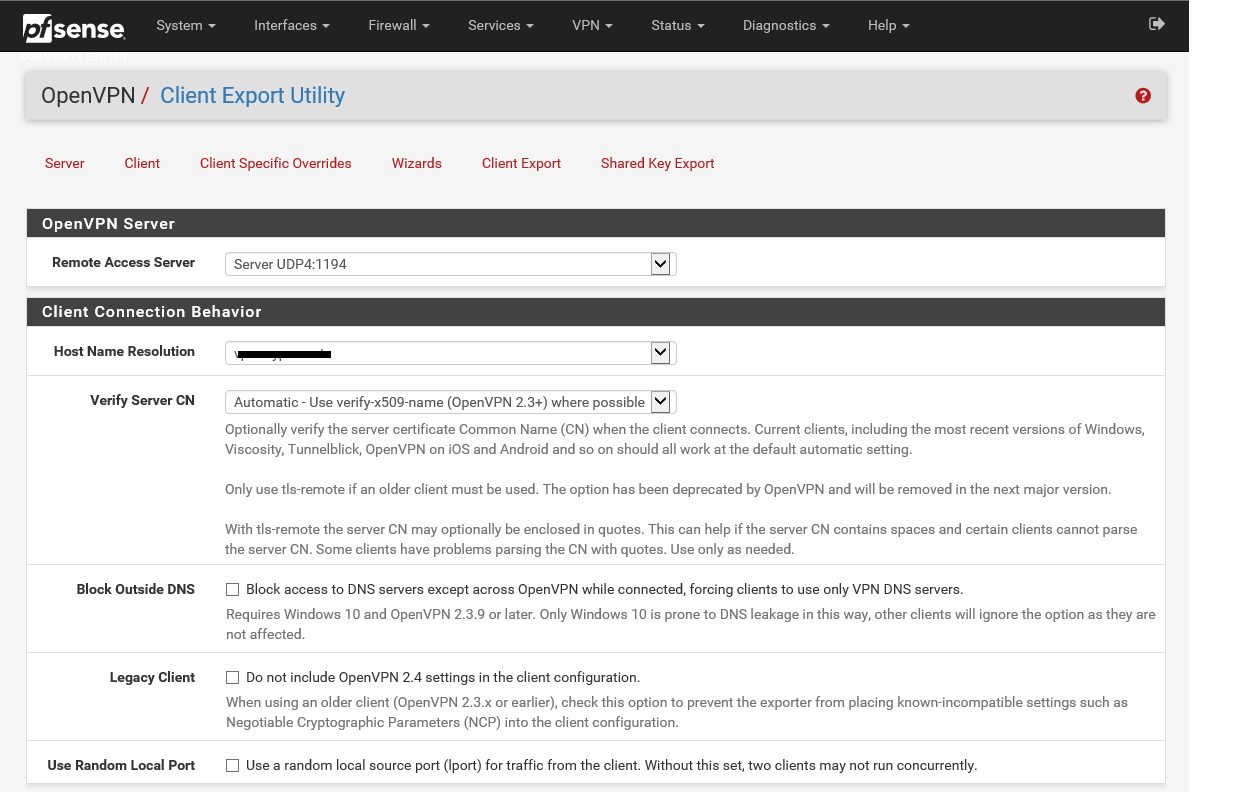The height and width of the screenshot is (792, 1246).
Task: Open the Firewall menu
Action: click(399, 25)
